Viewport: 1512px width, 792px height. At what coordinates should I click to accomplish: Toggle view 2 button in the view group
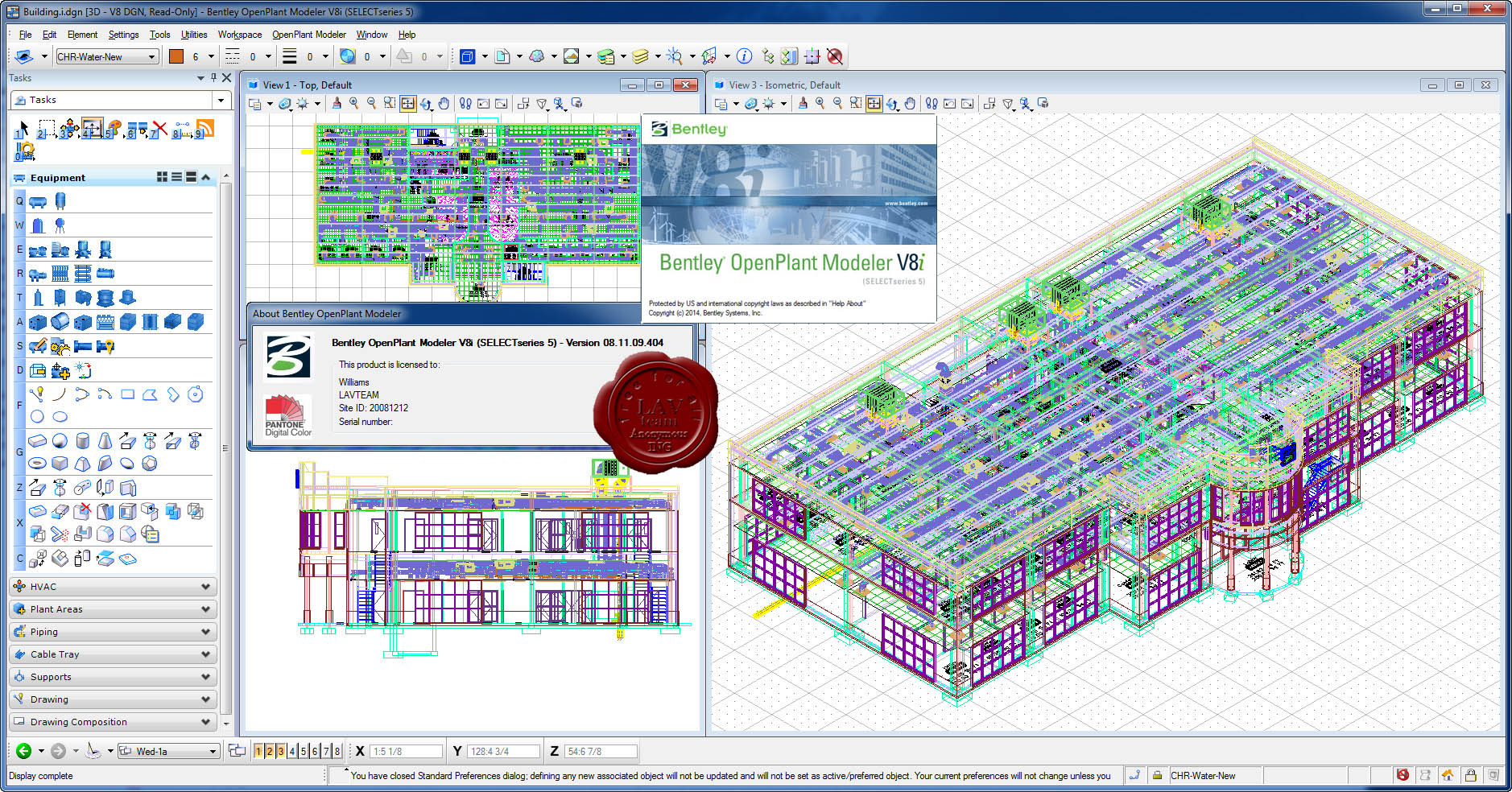pyautogui.click(x=270, y=751)
